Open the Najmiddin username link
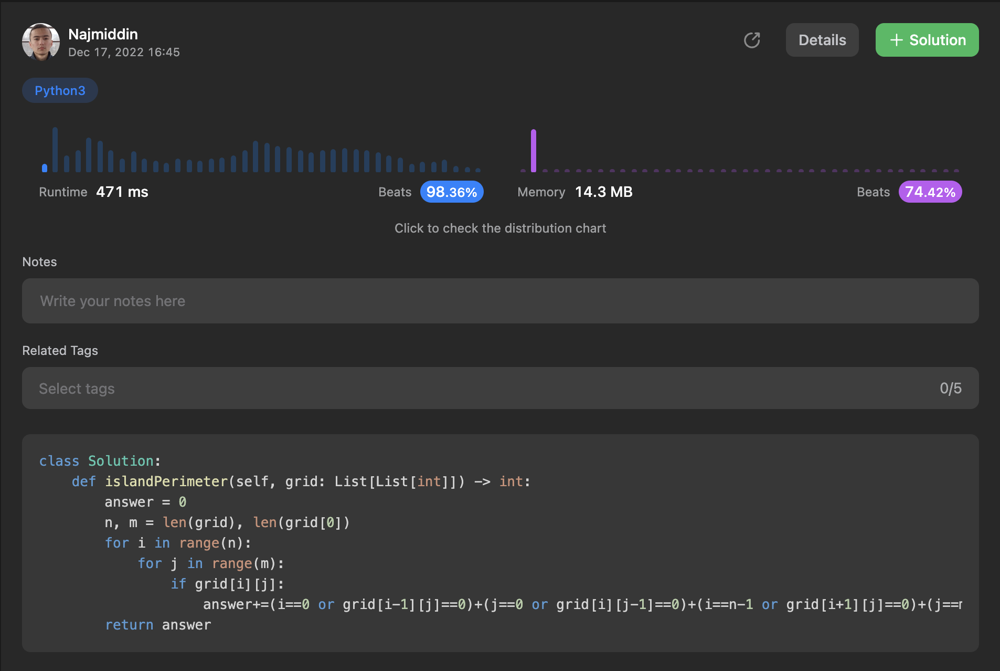Screen dimensions: 1000x671 click(x=103, y=34)
